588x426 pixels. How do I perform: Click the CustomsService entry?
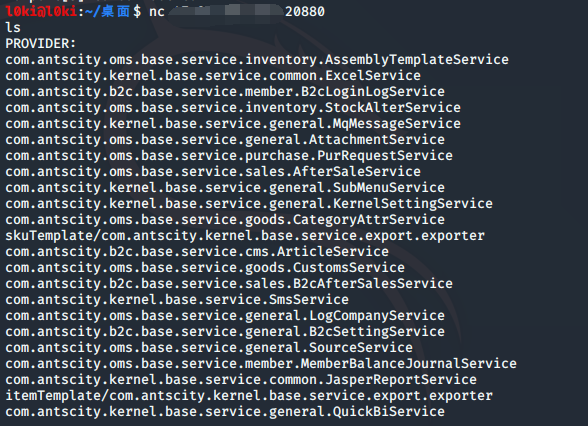tap(205, 268)
